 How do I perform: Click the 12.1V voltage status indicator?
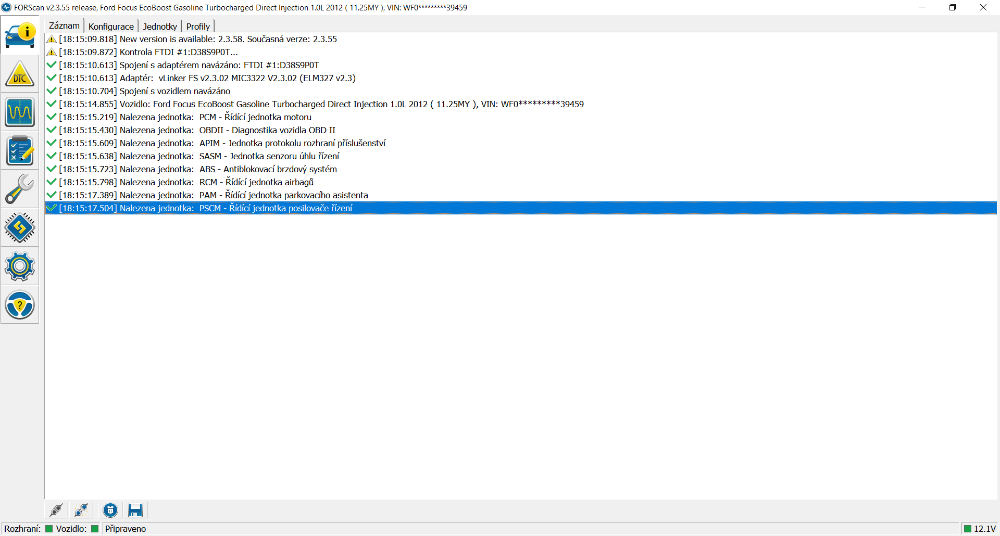[x=978, y=528]
